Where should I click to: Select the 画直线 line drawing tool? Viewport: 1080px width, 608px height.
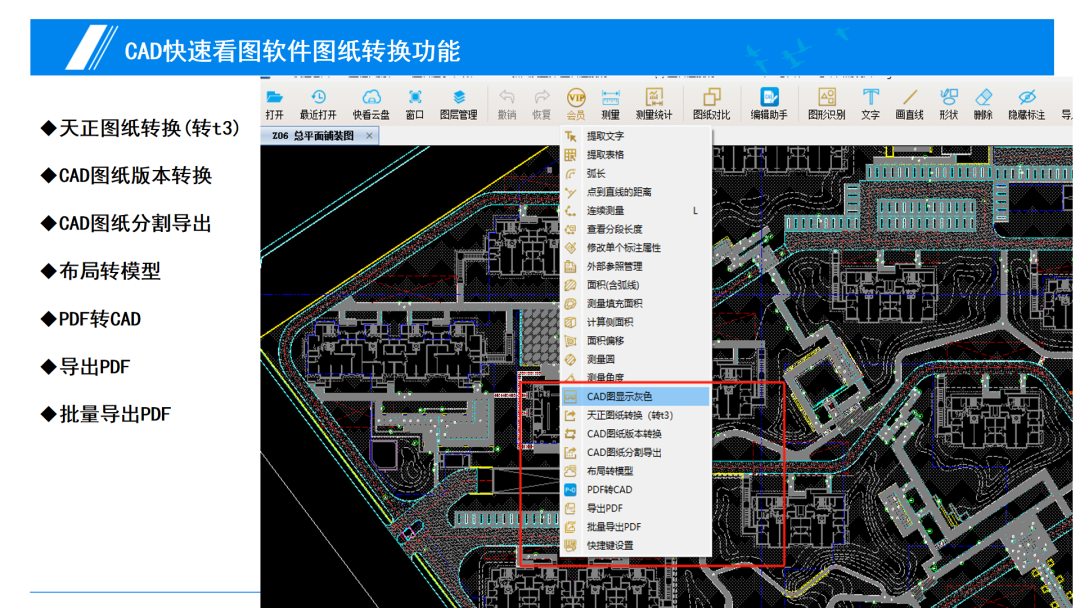[x=909, y=103]
